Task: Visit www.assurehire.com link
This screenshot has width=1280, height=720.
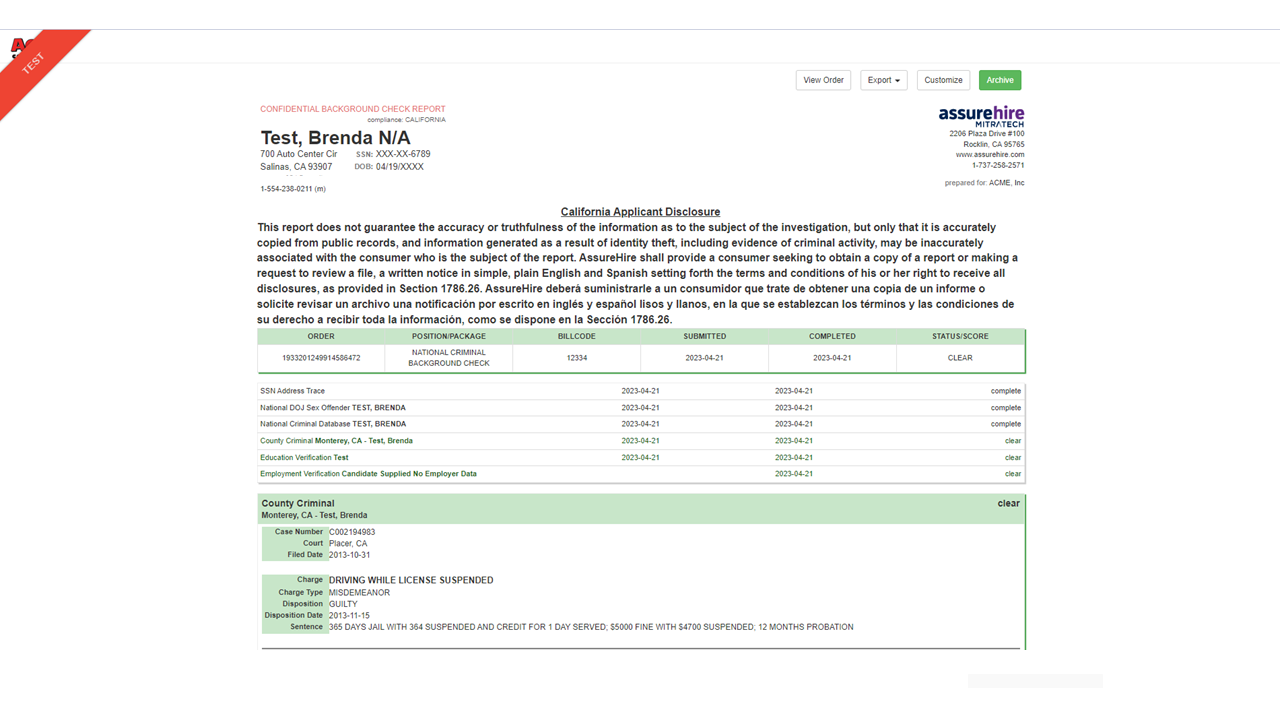Action: point(981,153)
